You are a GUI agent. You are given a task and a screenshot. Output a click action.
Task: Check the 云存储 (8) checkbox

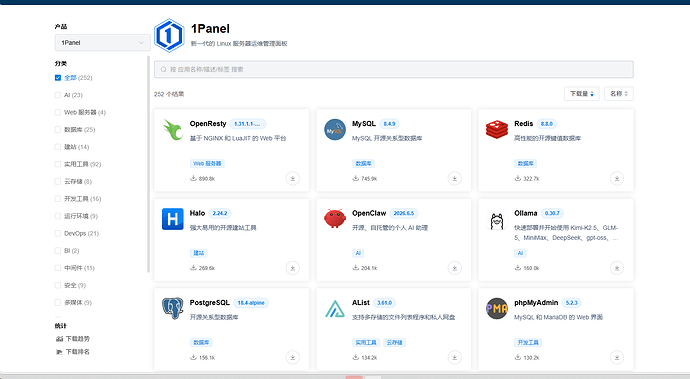pyautogui.click(x=58, y=181)
